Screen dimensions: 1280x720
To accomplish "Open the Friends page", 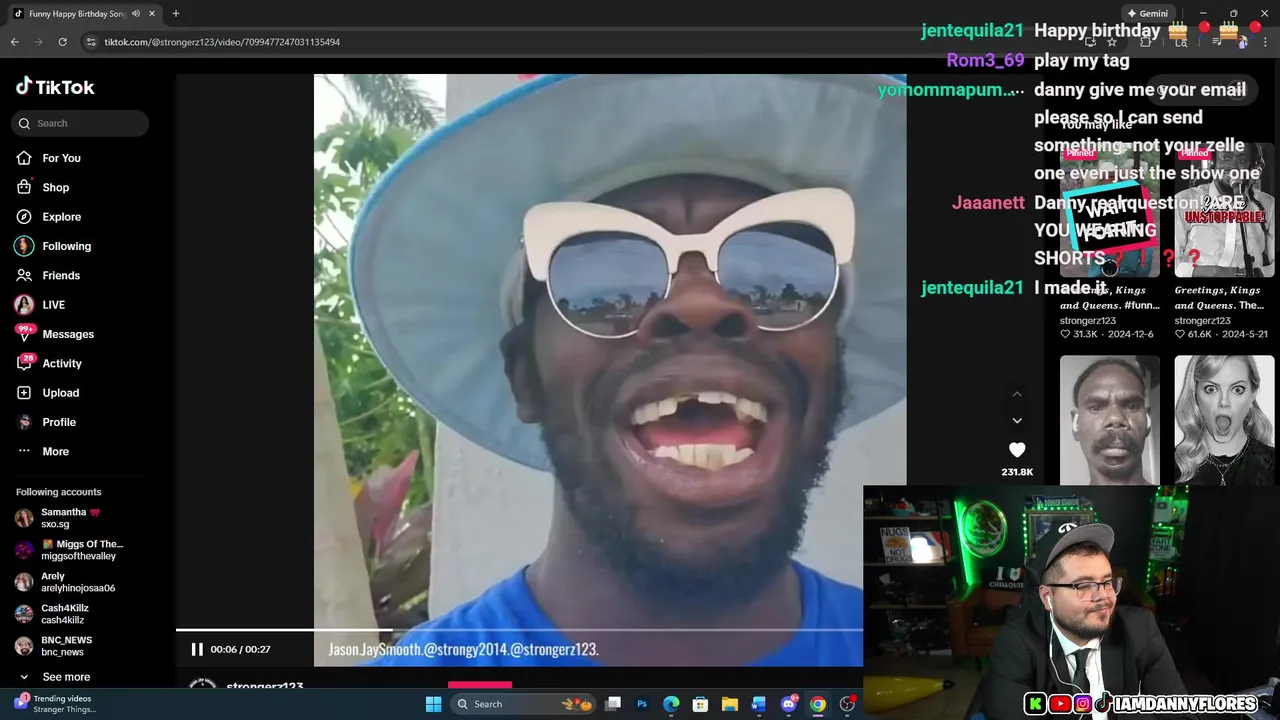I will click(x=61, y=275).
